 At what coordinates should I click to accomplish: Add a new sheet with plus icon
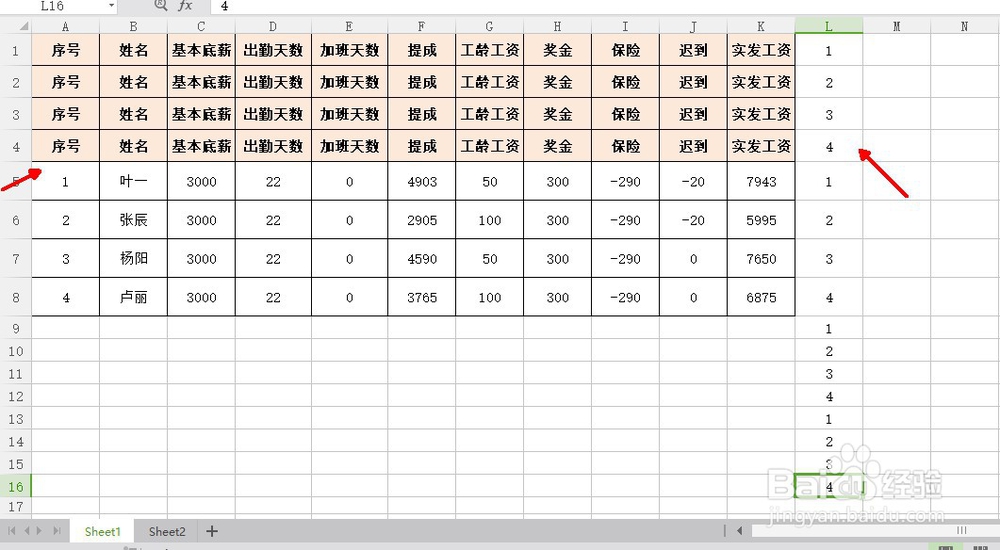[212, 531]
